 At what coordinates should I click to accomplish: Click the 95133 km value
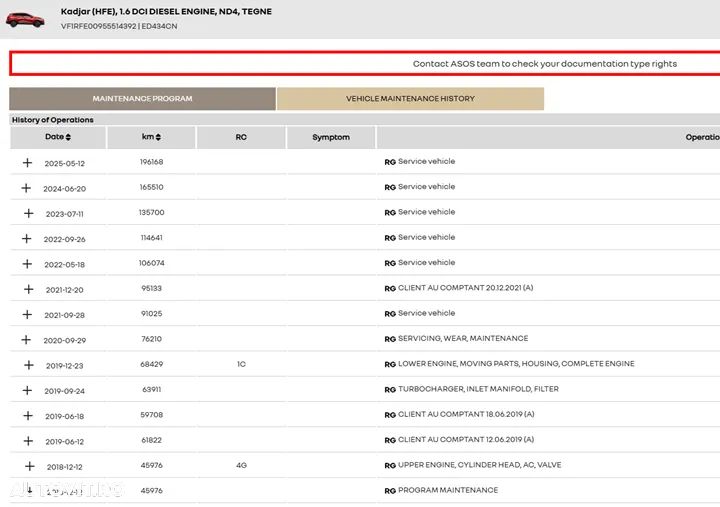(152, 288)
